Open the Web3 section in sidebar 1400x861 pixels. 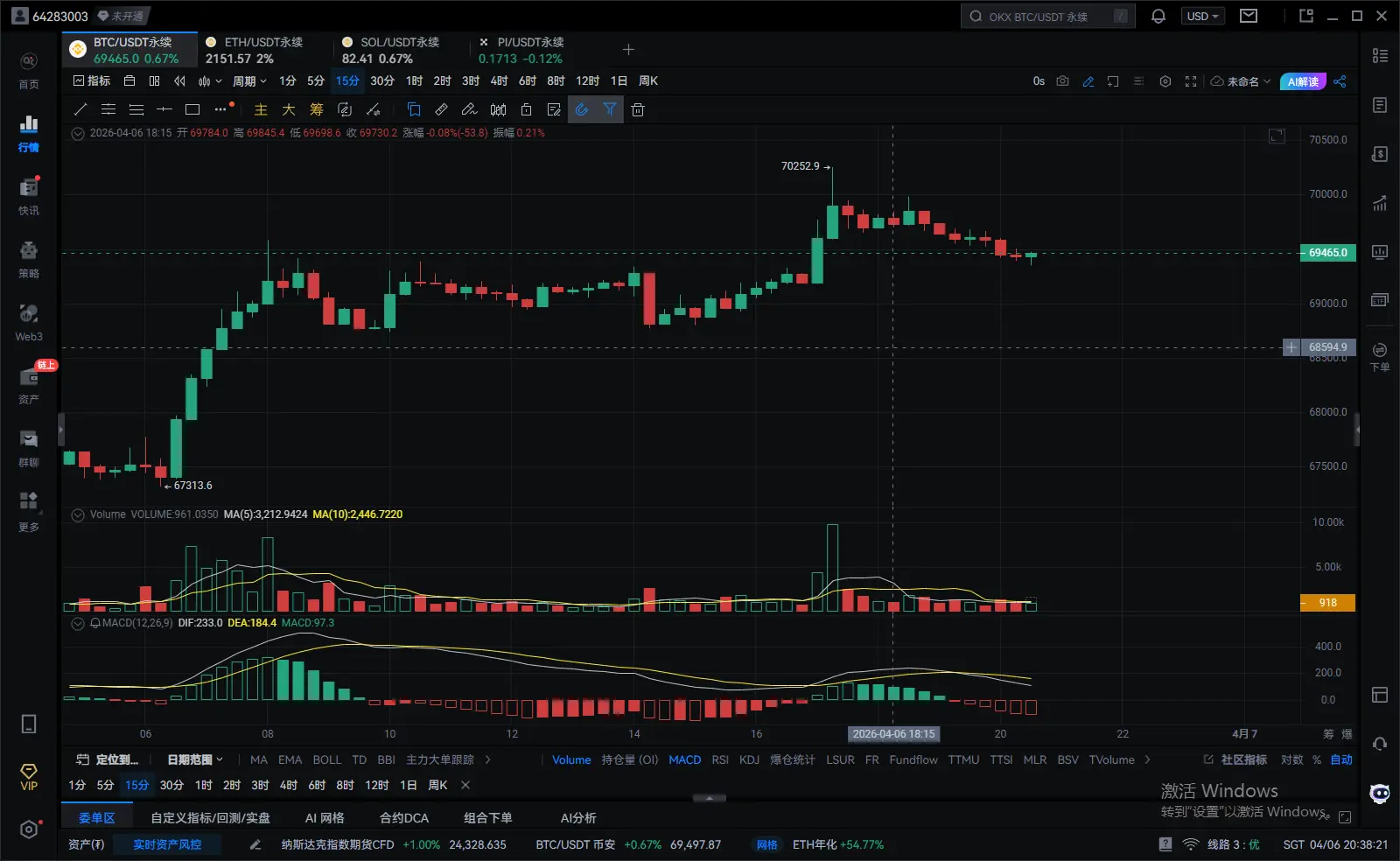point(29,322)
